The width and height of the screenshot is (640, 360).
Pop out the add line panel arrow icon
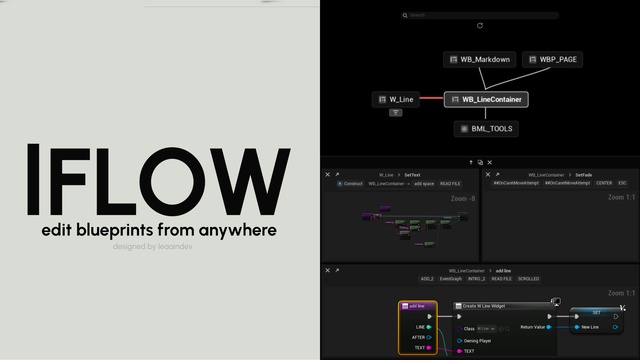pos(337,270)
